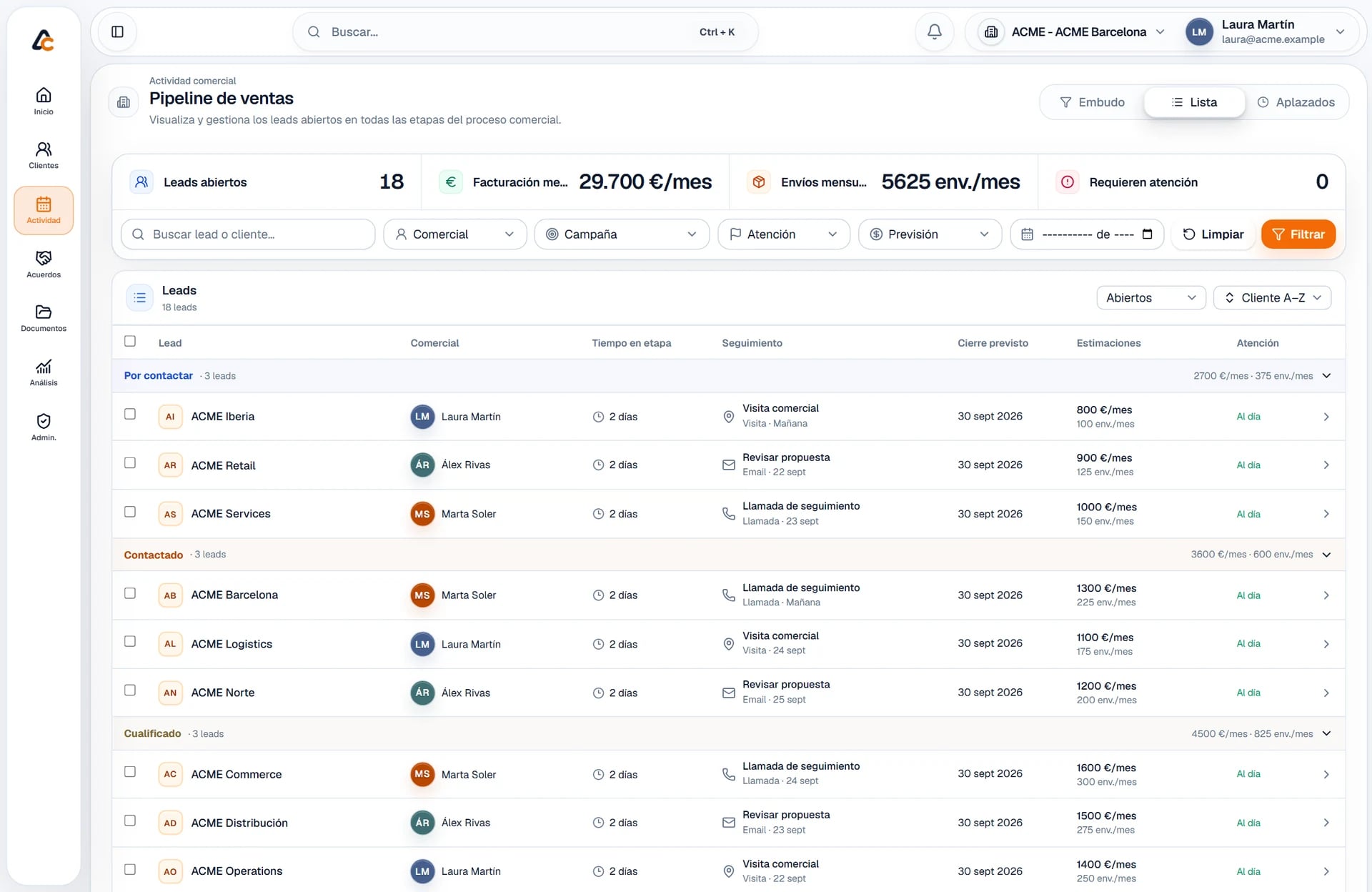This screenshot has height=892, width=1372.
Task: Click the ACME app logo
Action: coord(43,40)
